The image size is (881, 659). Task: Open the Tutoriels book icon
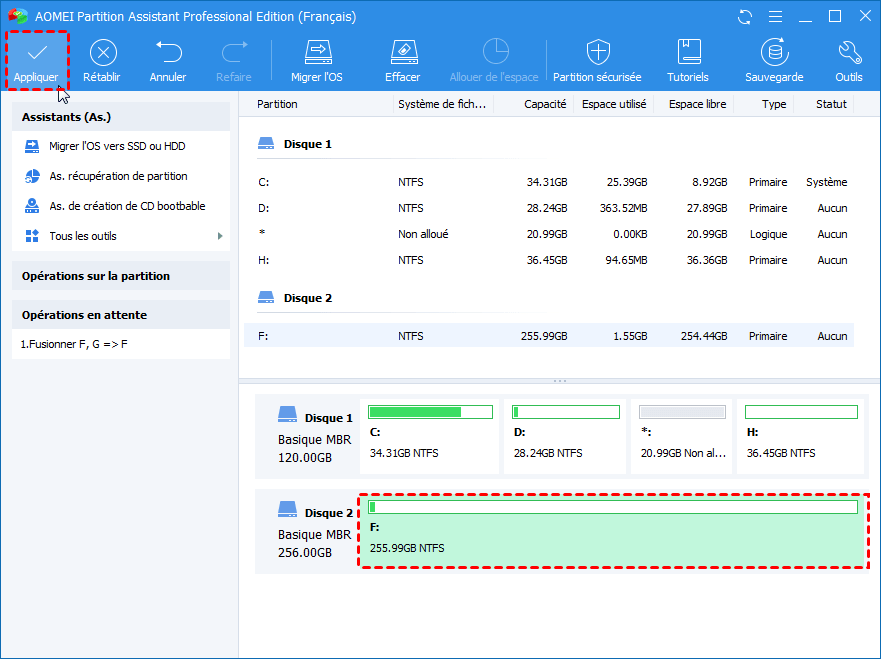coord(688,53)
